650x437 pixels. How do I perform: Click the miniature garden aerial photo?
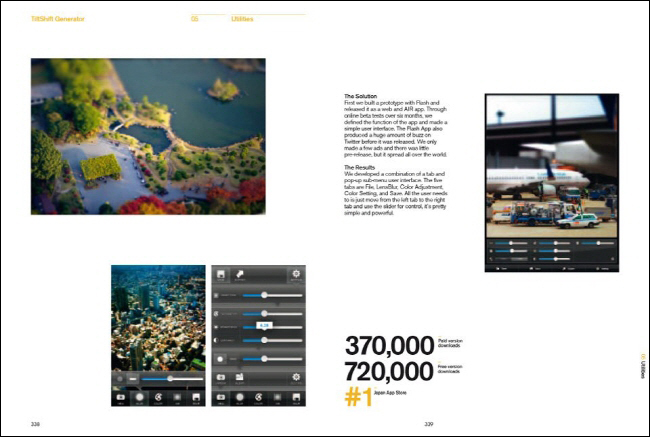click(x=148, y=136)
